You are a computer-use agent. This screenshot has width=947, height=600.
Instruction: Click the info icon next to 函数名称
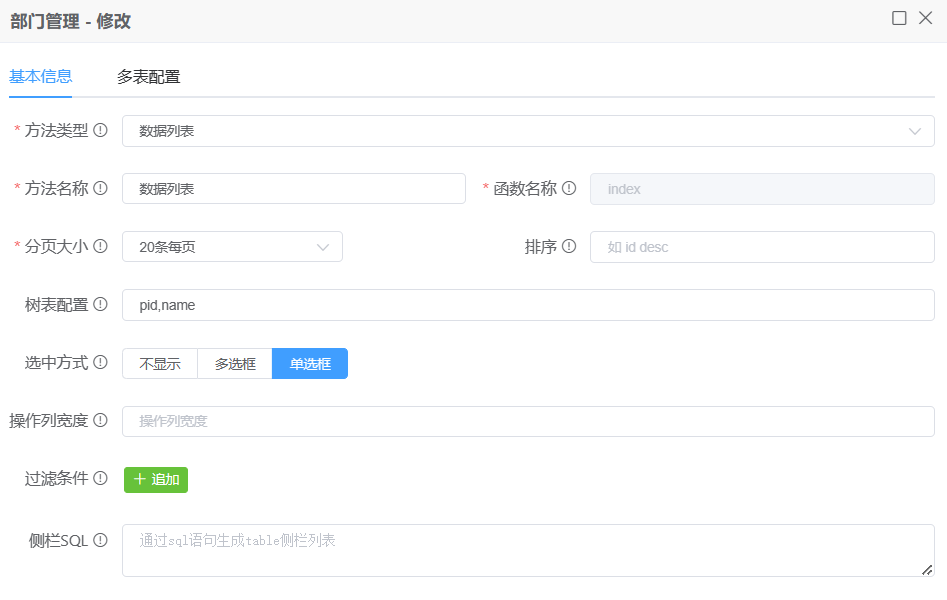[x=569, y=189]
